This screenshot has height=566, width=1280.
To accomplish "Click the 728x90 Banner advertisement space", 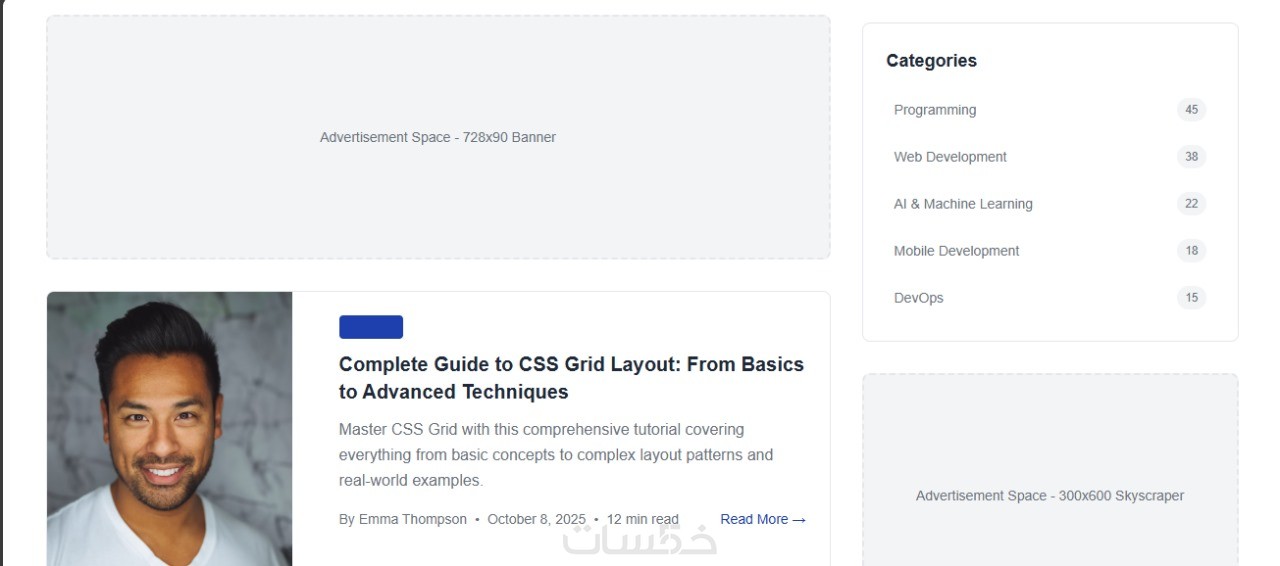I will click(x=438, y=137).
